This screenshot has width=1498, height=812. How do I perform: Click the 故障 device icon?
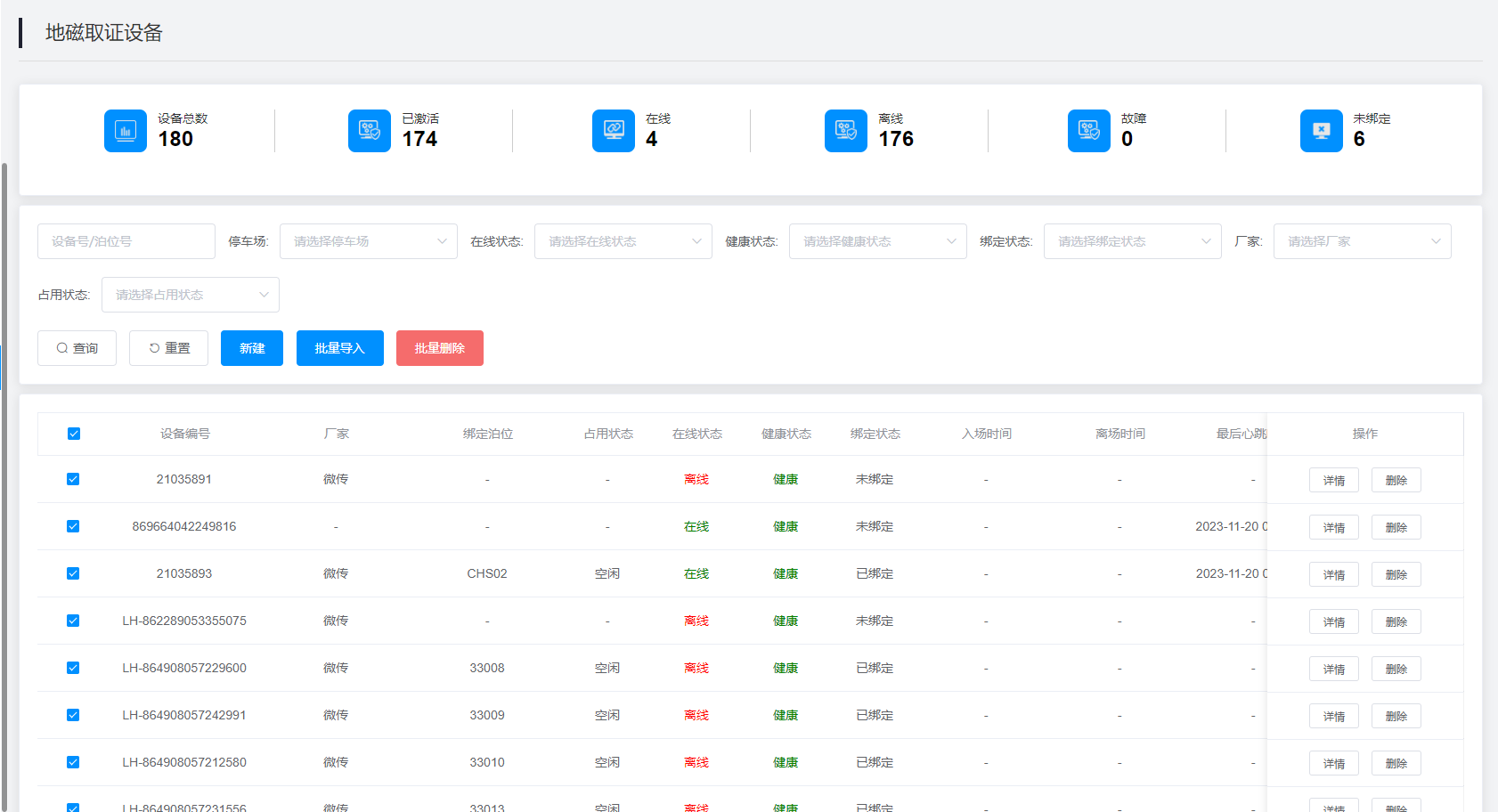click(x=1089, y=131)
